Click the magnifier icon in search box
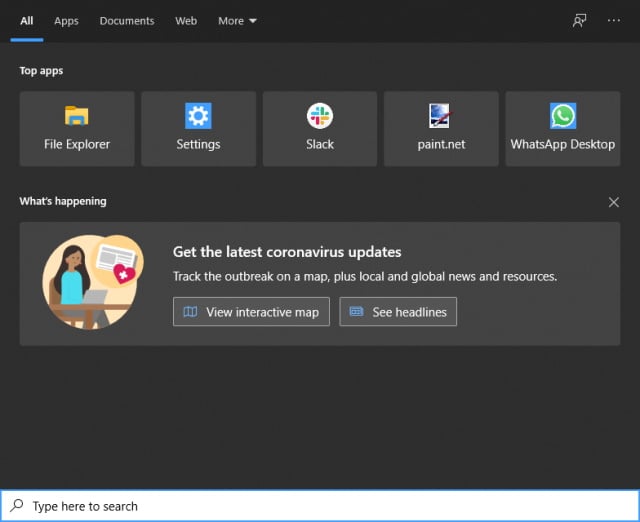This screenshot has height=522, width=640. tap(17, 506)
